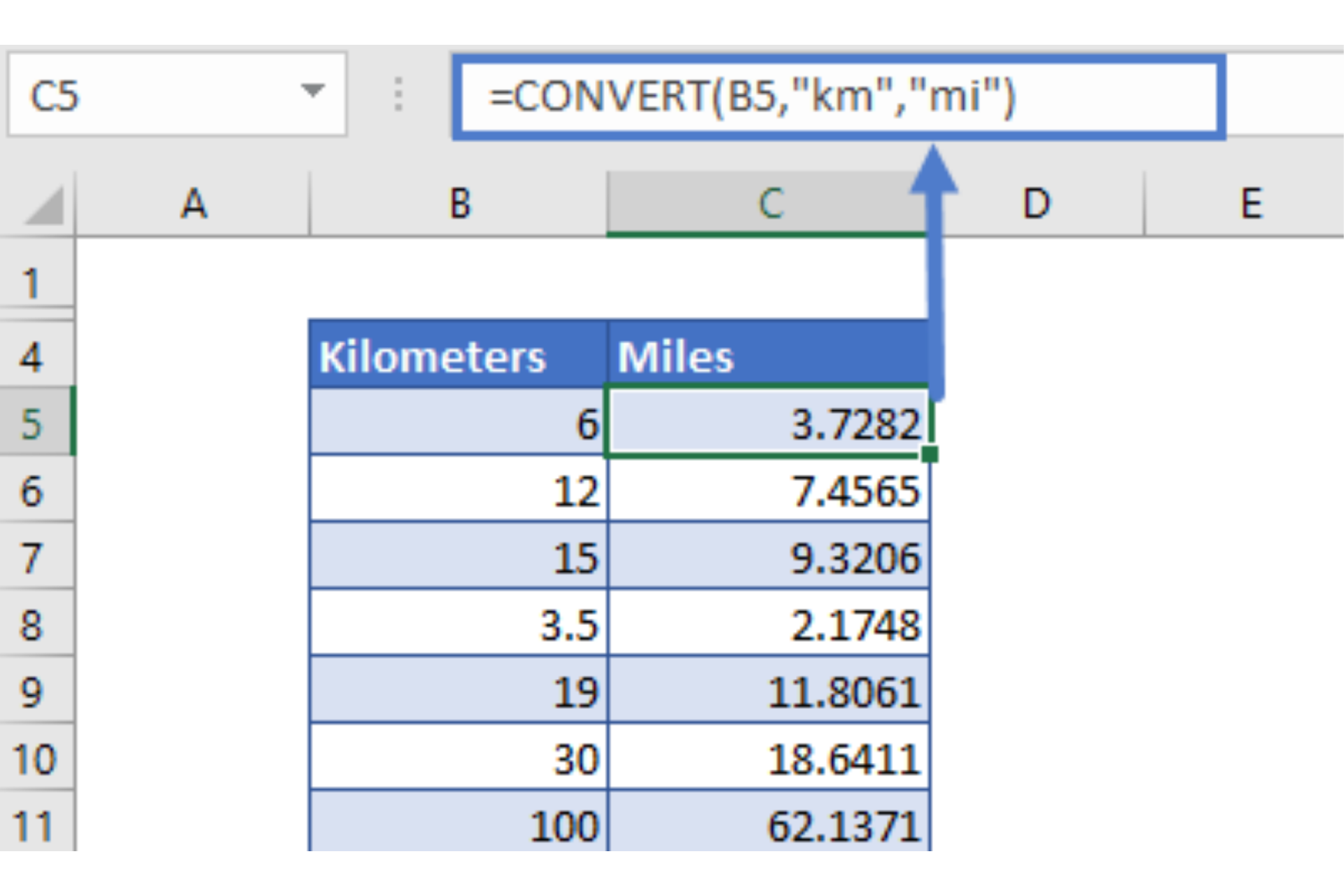Open the Name Box dropdown arrow
This screenshot has height=896, width=1344.
click(x=312, y=91)
